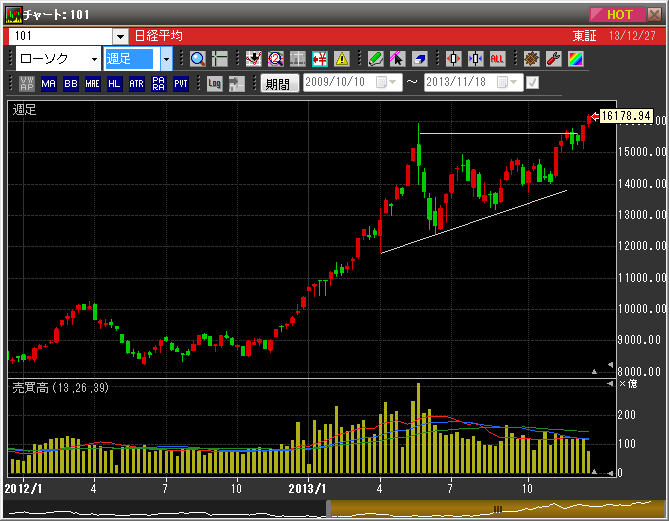
Task: Click the yellow warning triangle icon
Action: [x=342, y=59]
